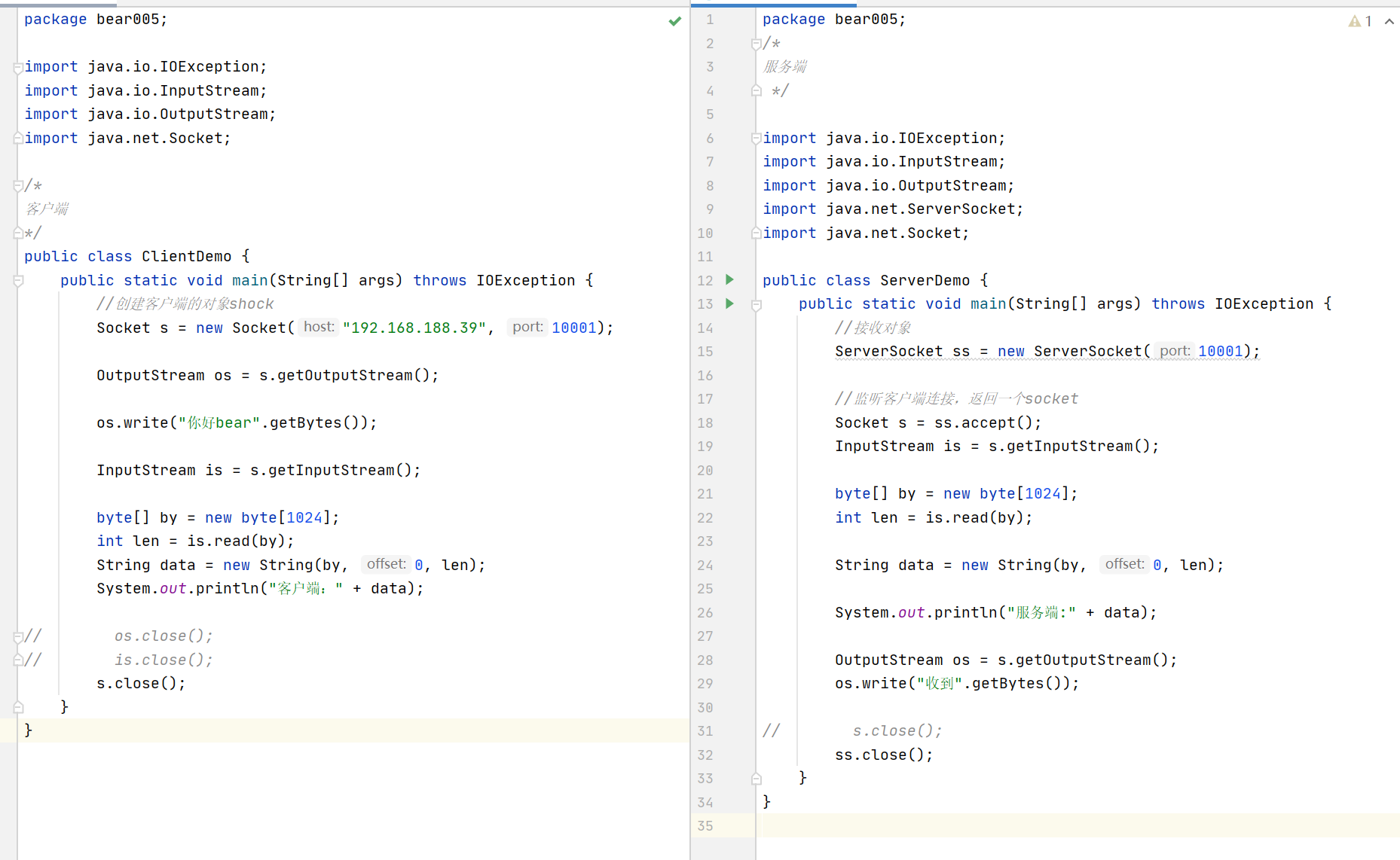1400x860 pixels.
Task: Click the class name ServerDemo
Action: click(x=925, y=280)
